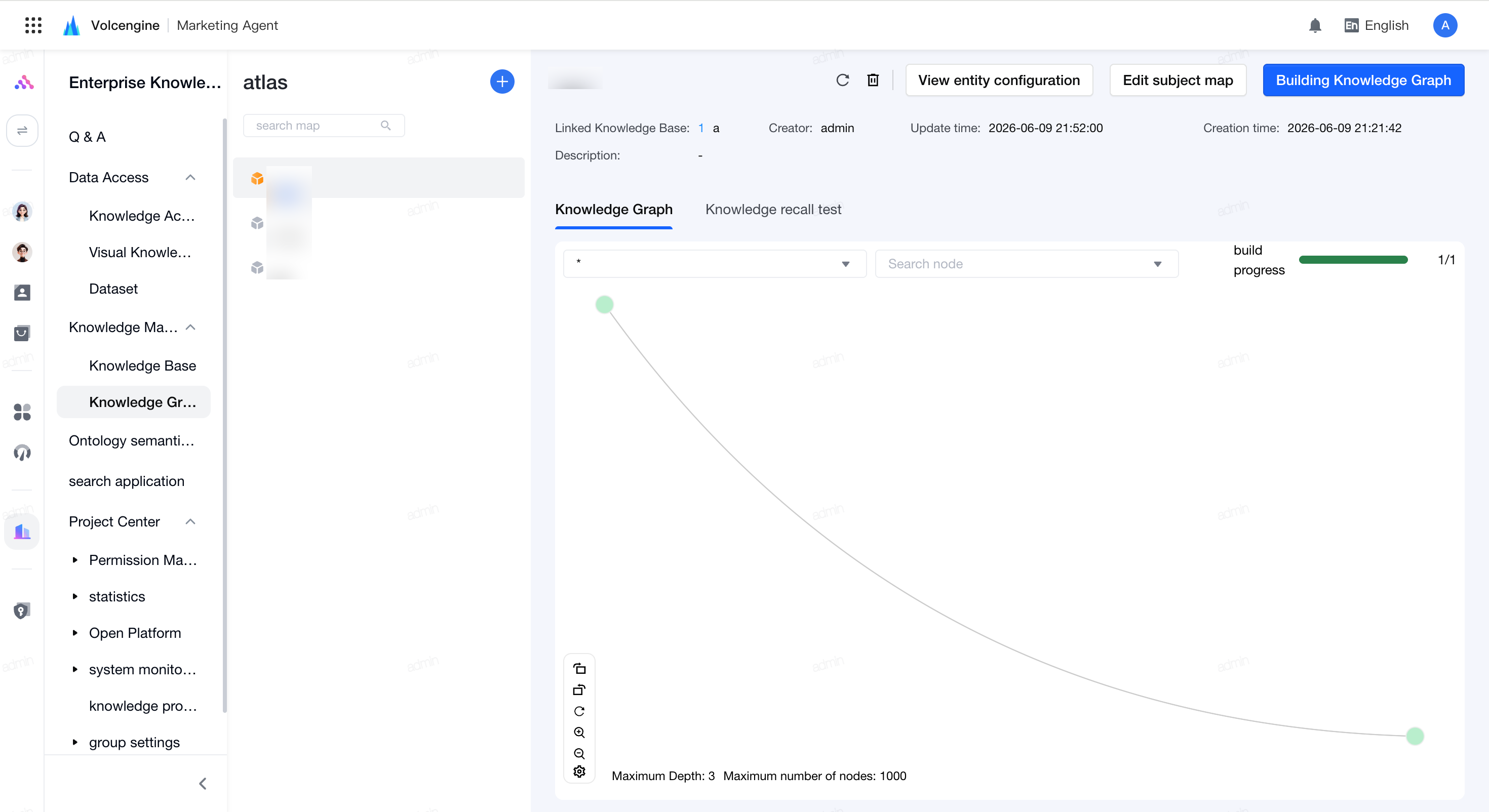This screenshot has width=1489, height=812.
Task: Select the Knowledge Graph tab
Action: (x=613, y=209)
